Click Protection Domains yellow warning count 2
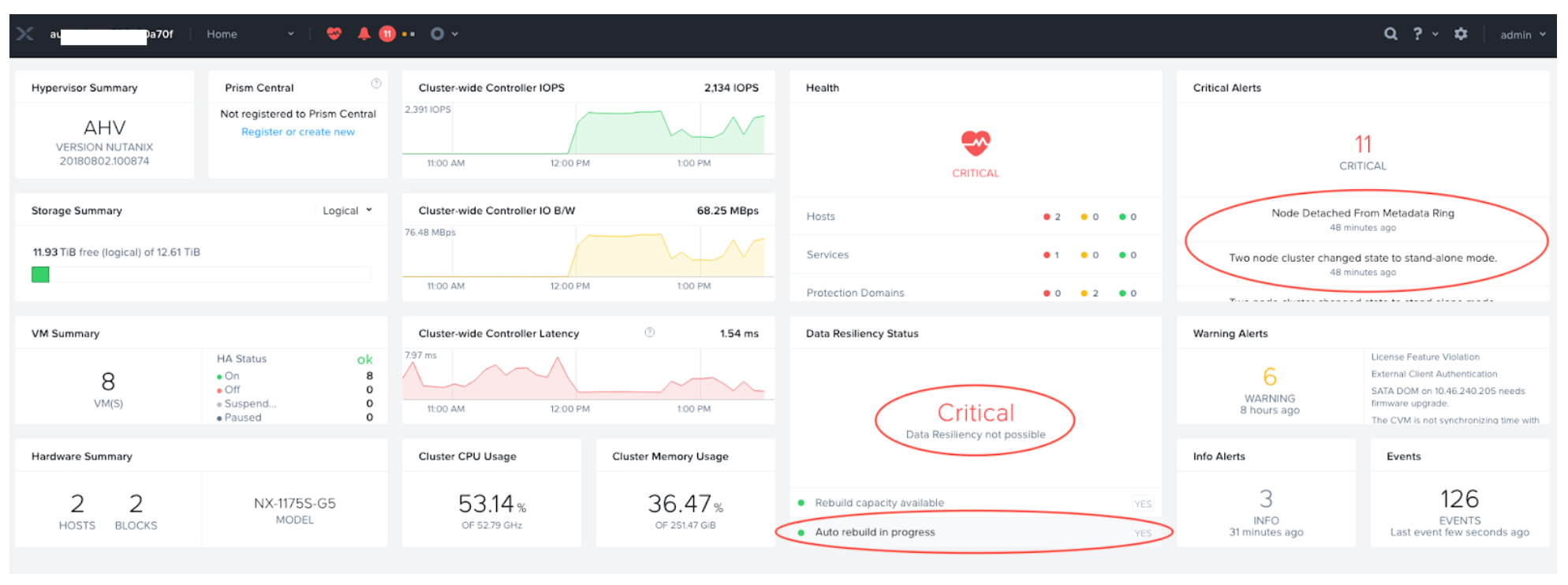The width and height of the screenshot is (1568, 585). [x=1089, y=293]
